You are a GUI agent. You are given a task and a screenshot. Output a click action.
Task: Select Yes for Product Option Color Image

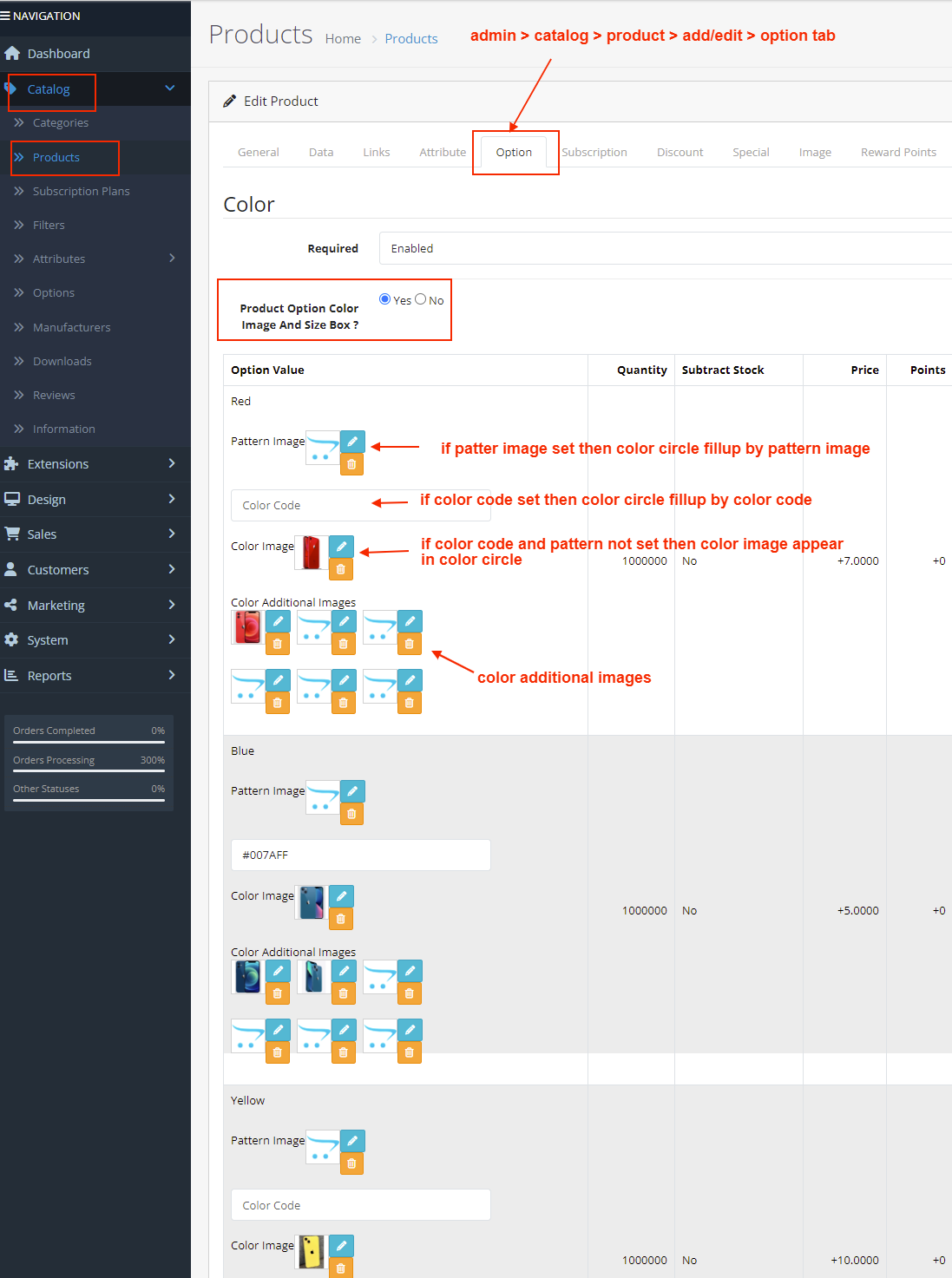click(x=385, y=299)
